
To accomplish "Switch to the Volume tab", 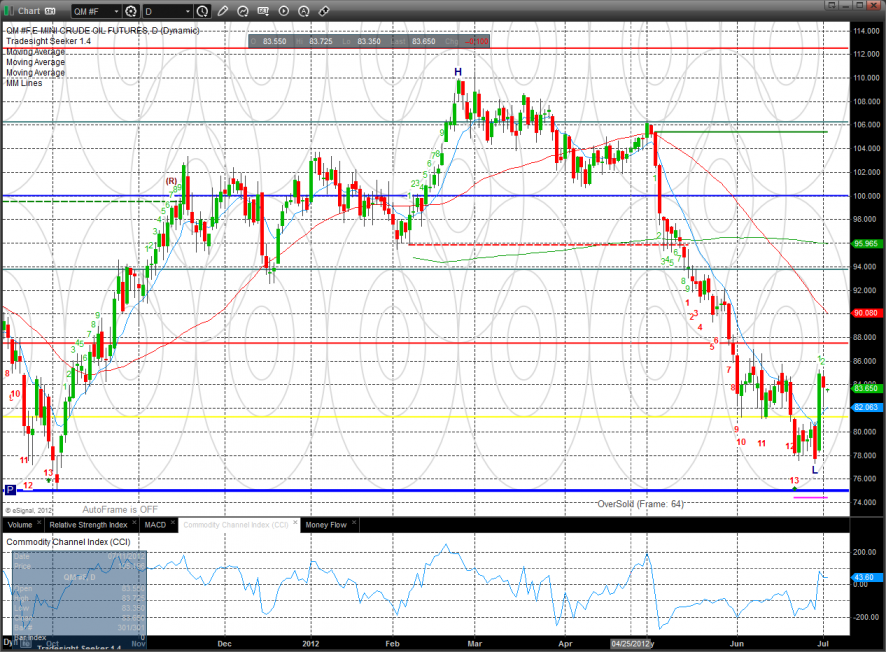I will pos(20,524).
